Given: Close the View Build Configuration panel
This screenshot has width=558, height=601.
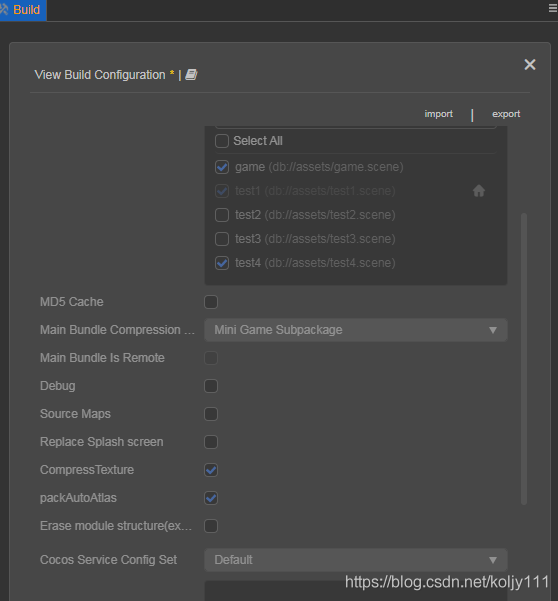Looking at the screenshot, I should tap(530, 64).
